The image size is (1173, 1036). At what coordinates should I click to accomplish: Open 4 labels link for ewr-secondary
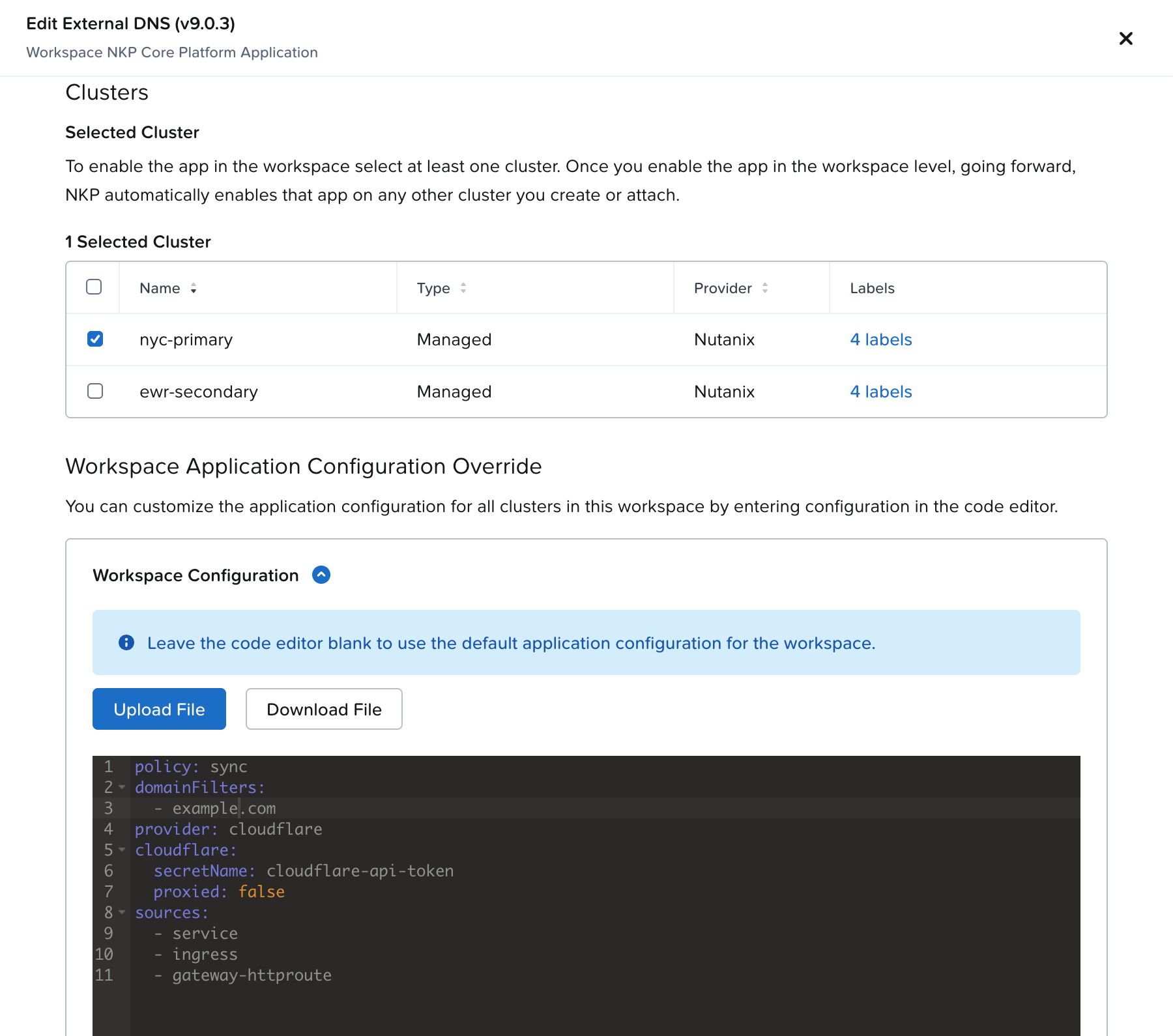tap(880, 392)
